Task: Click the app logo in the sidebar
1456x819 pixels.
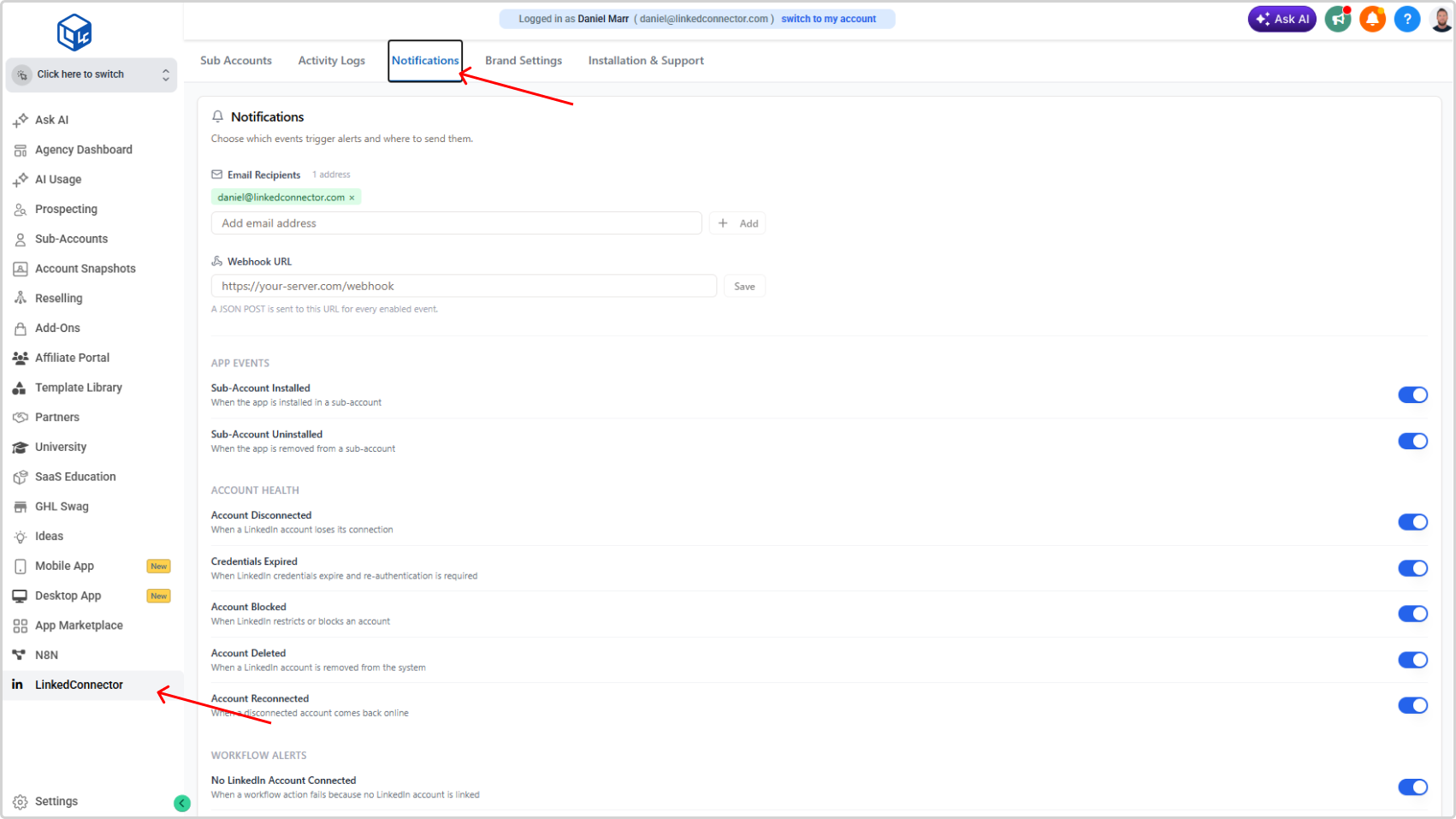Action: [x=74, y=33]
